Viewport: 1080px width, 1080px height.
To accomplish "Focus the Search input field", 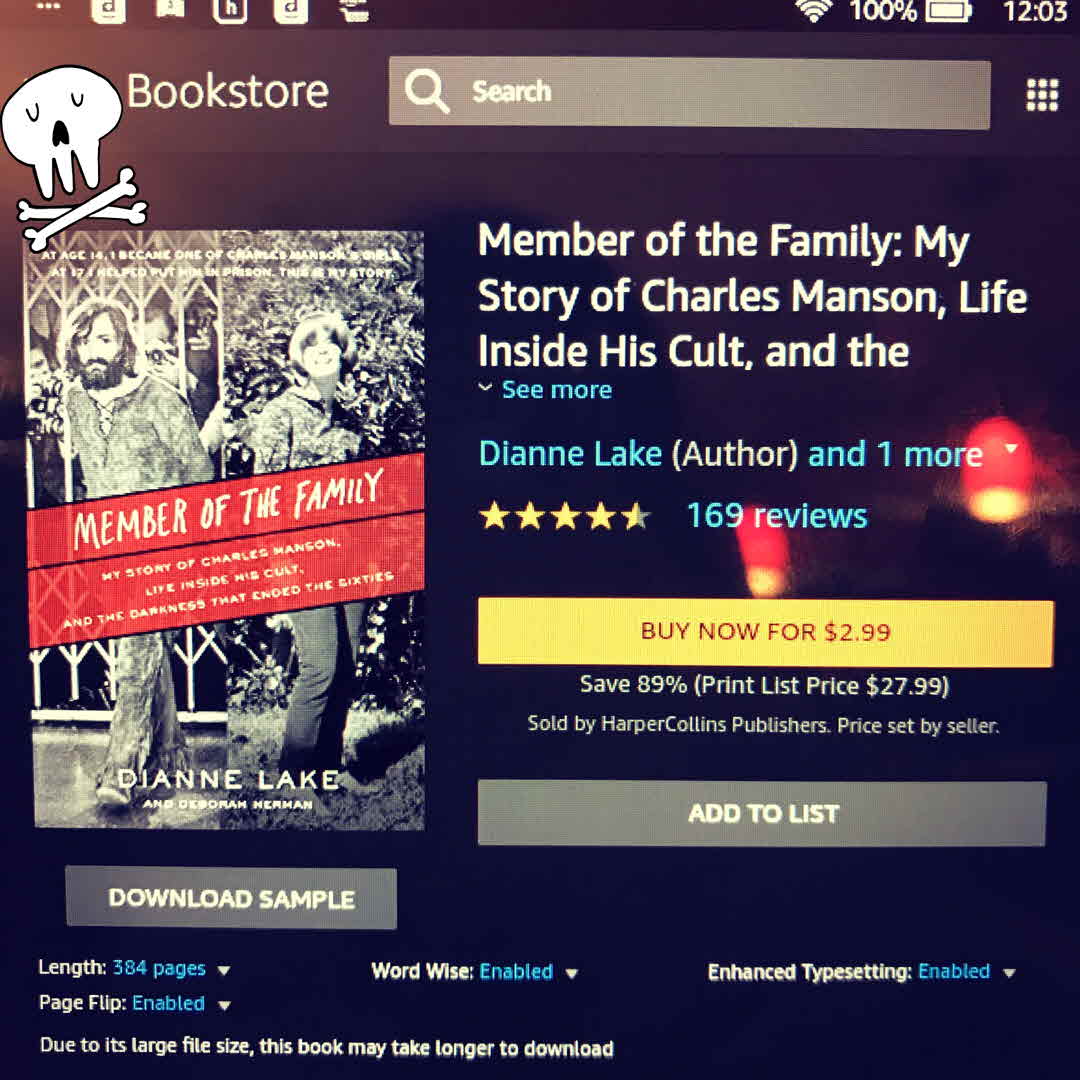I will 689,92.
